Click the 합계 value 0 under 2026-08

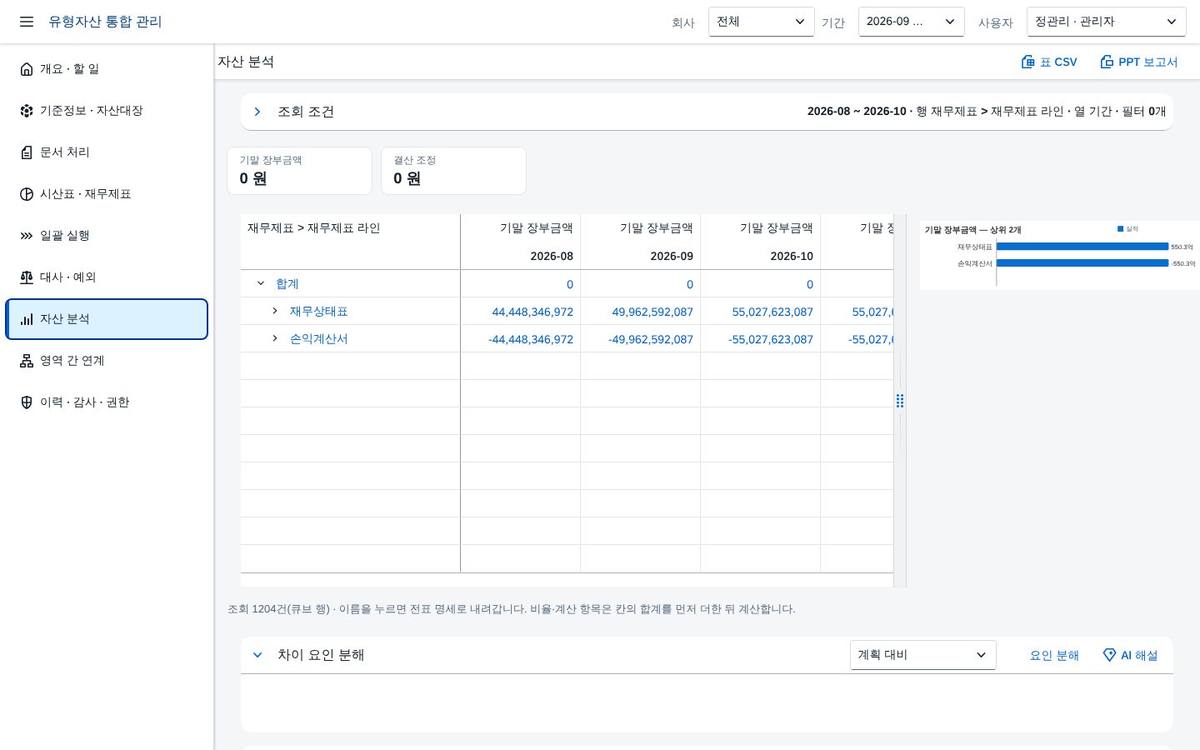[569, 285]
